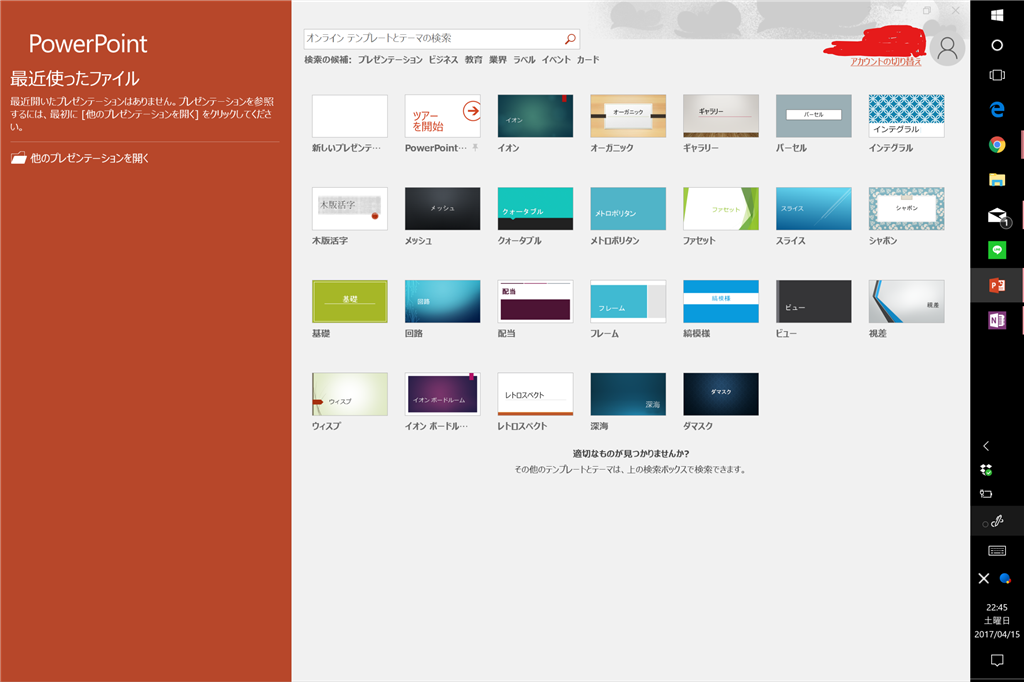This screenshot has height=682, width=1024.
Task: Click the Cortana circle icon in taskbar
Action: [997, 45]
